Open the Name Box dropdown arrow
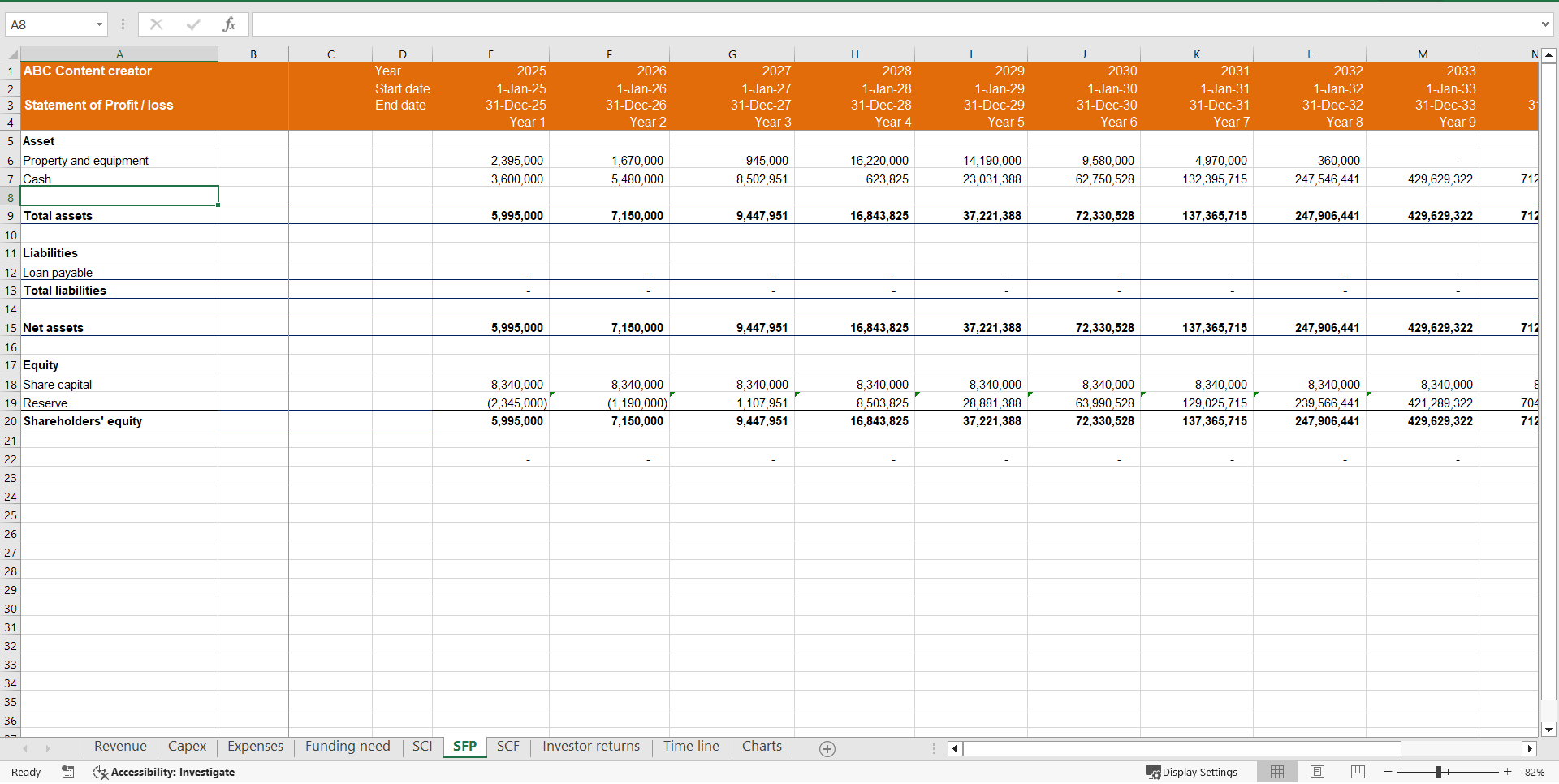Image resolution: width=1559 pixels, height=784 pixels. (x=99, y=24)
